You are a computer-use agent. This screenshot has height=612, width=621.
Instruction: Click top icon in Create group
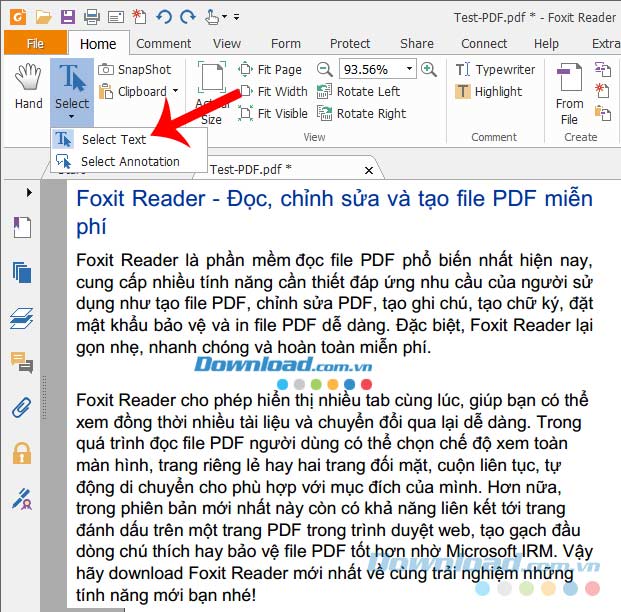pos(603,70)
